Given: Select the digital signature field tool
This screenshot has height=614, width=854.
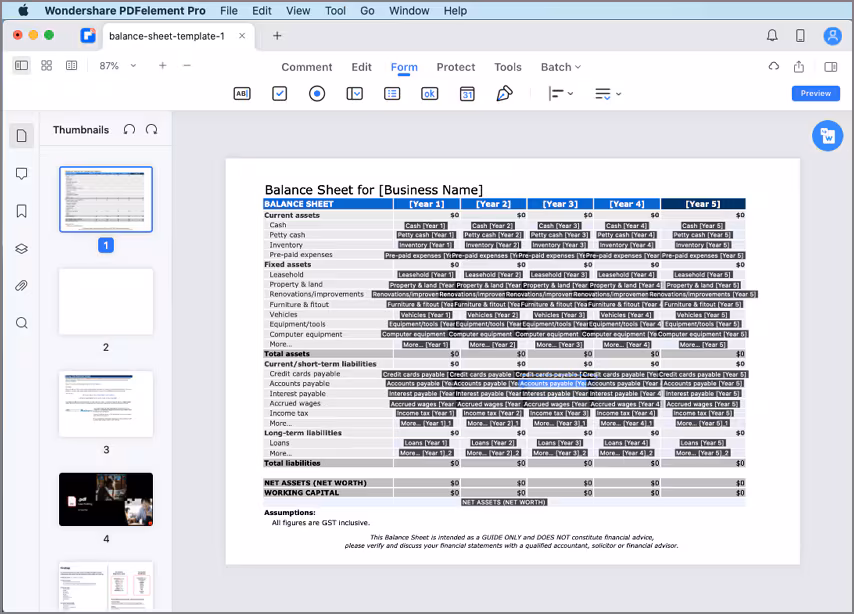Looking at the screenshot, I should [x=504, y=93].
